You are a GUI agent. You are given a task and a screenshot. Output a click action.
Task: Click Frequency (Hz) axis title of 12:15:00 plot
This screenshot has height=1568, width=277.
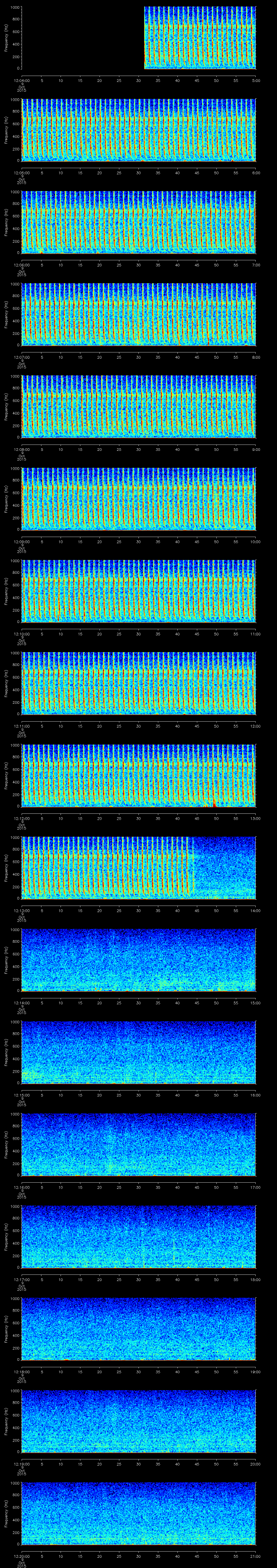[x=6, y=1052]
